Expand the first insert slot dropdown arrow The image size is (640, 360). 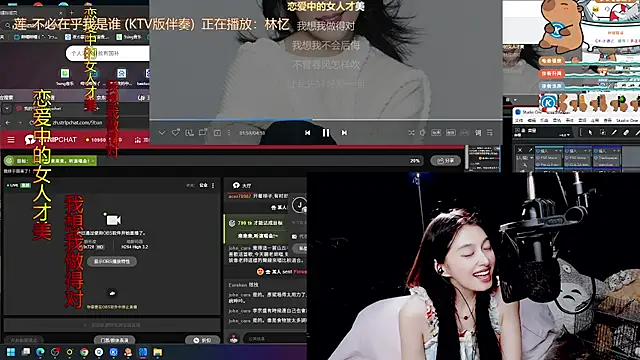click(556, 151)
